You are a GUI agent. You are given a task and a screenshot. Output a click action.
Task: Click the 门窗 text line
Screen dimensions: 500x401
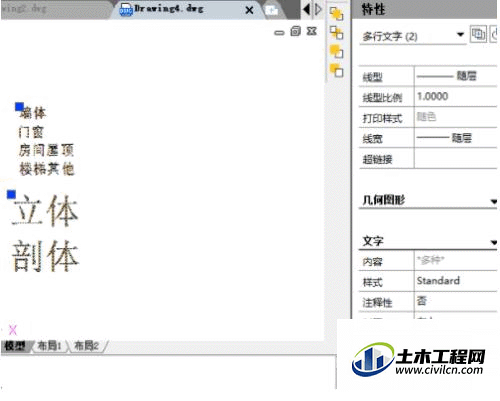(31, 132)
